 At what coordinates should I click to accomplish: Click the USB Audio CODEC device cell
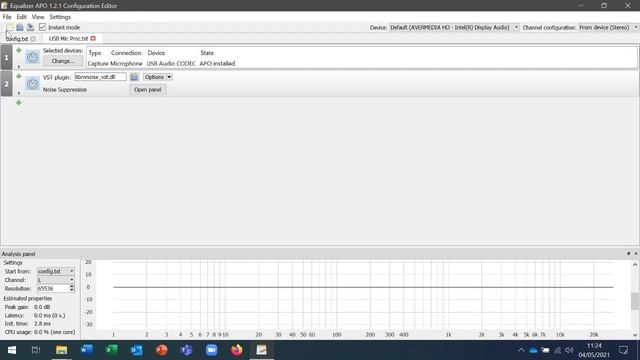point(171,63)
